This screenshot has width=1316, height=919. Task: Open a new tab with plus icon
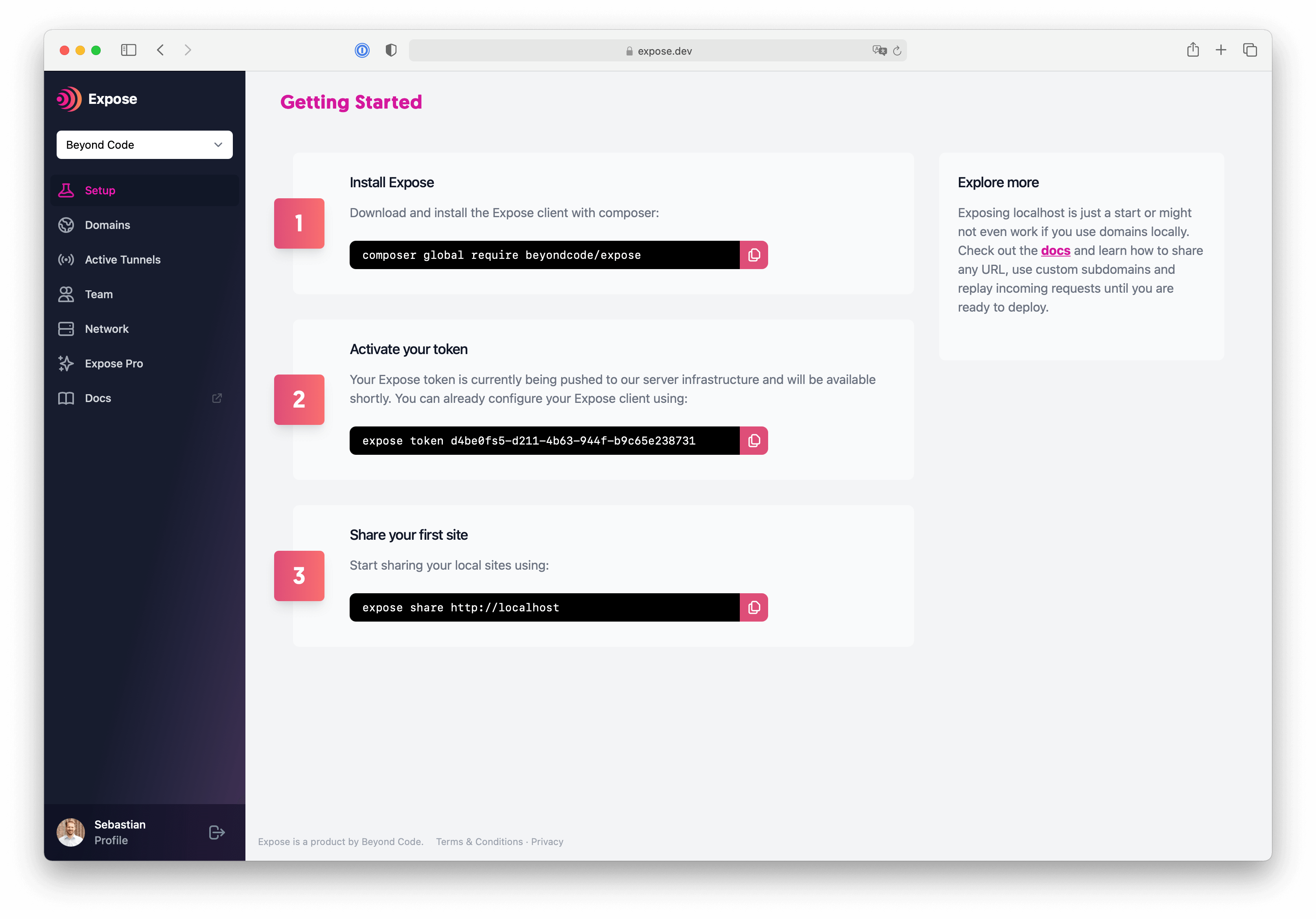[1221, 50]
